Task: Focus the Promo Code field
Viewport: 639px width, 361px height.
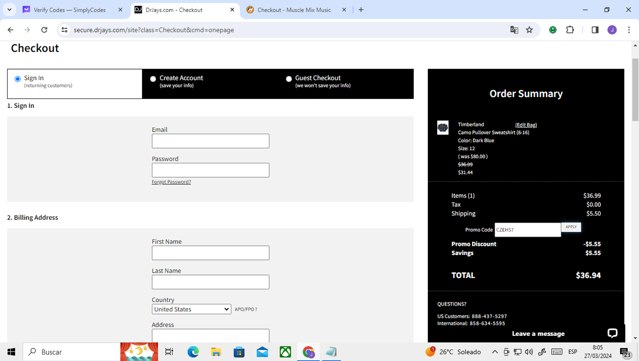Action: [528, 230]
